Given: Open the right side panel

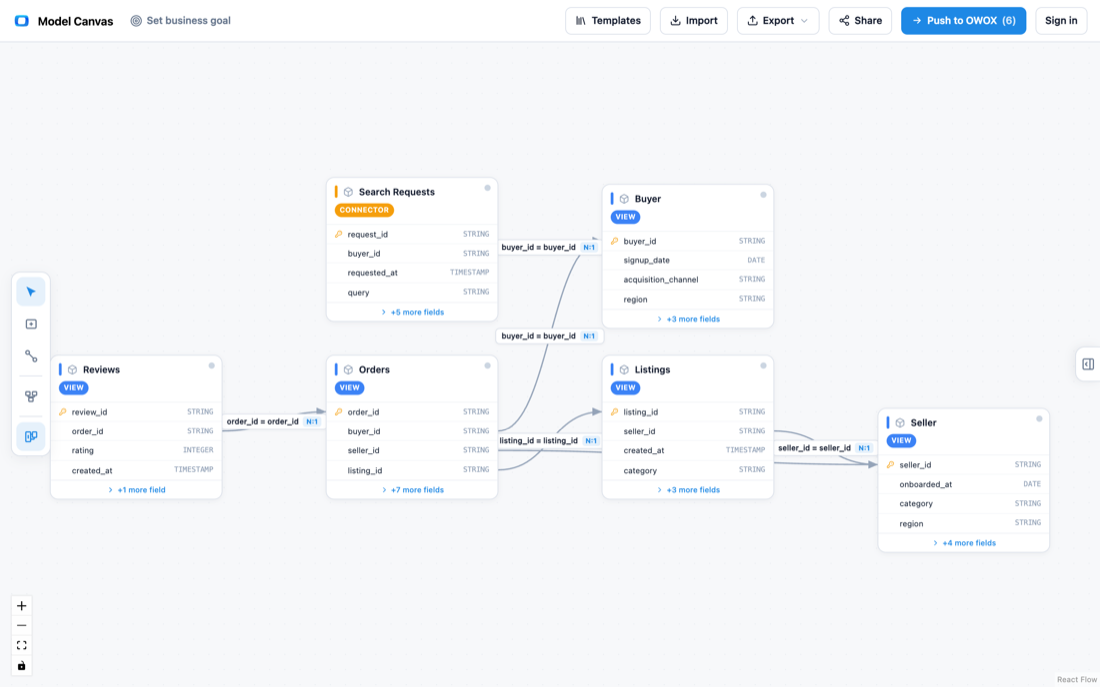Looking at the screenshot, I should coord(1088,364).
